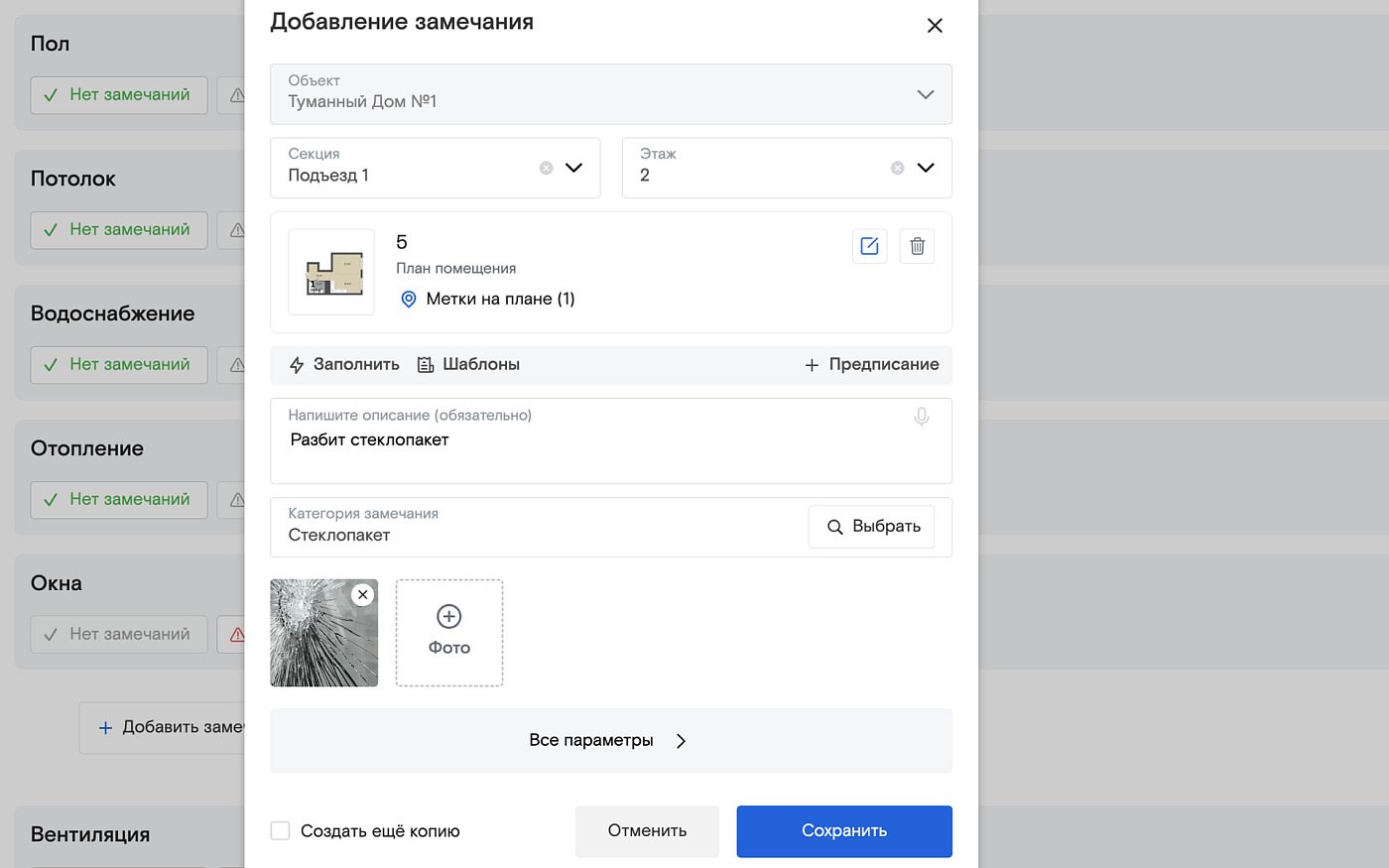
Task: Open Шаблоны templates list
Action: point(468,364)
